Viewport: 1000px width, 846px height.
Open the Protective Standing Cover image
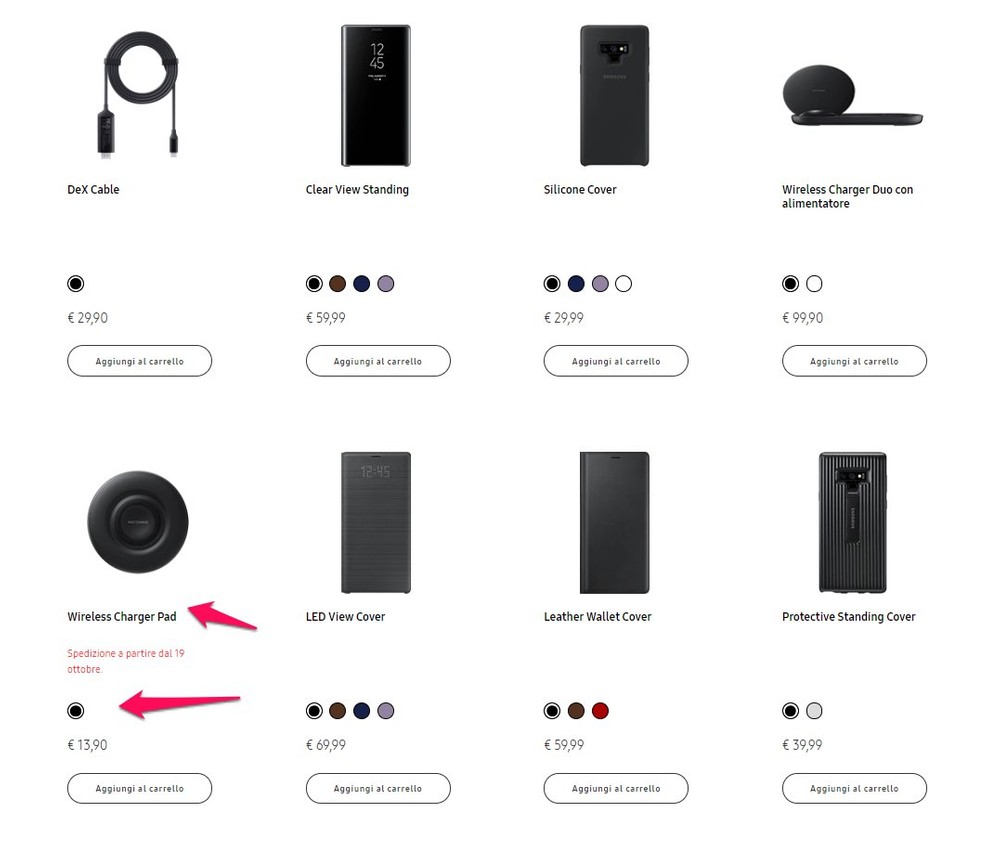[853, 522]
